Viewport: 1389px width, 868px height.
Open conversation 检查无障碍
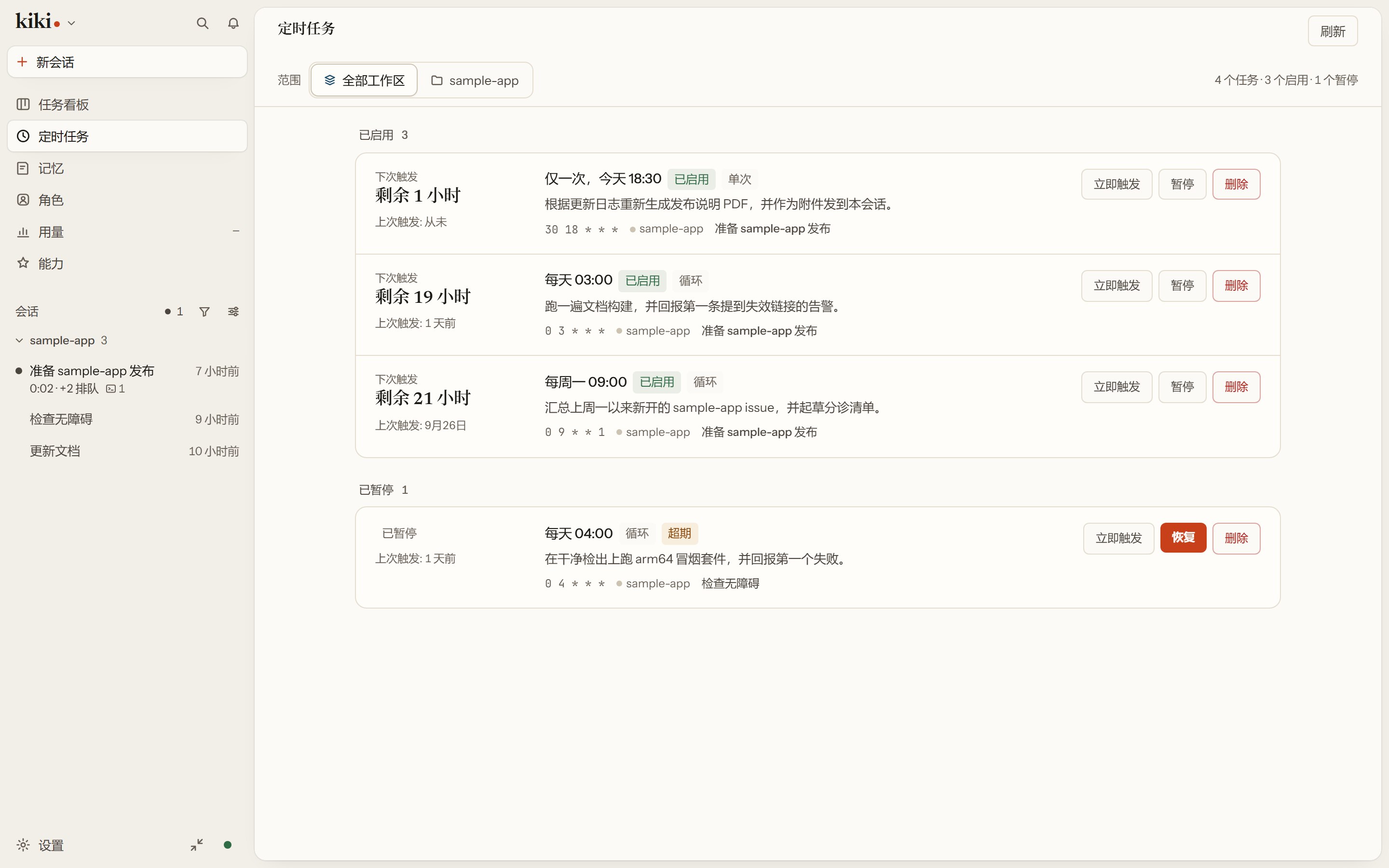point(127,419)
